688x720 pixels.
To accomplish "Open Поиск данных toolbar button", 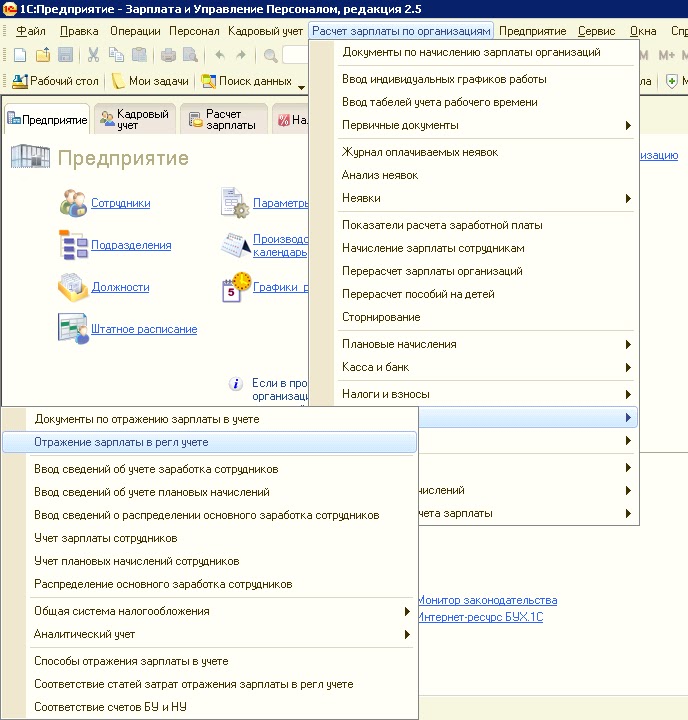I will pos(247,81).
